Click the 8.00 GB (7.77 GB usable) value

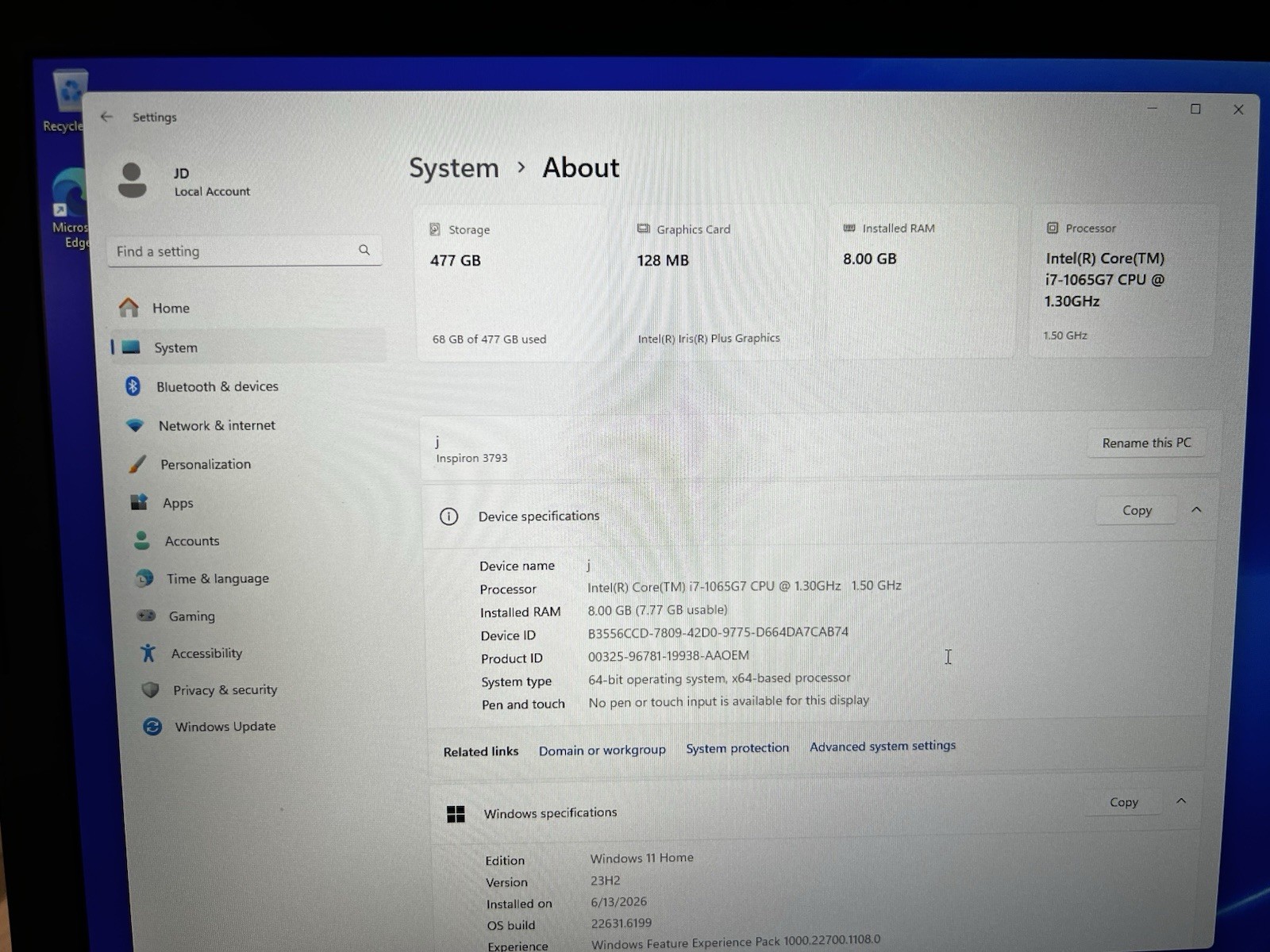click(657, 609)
